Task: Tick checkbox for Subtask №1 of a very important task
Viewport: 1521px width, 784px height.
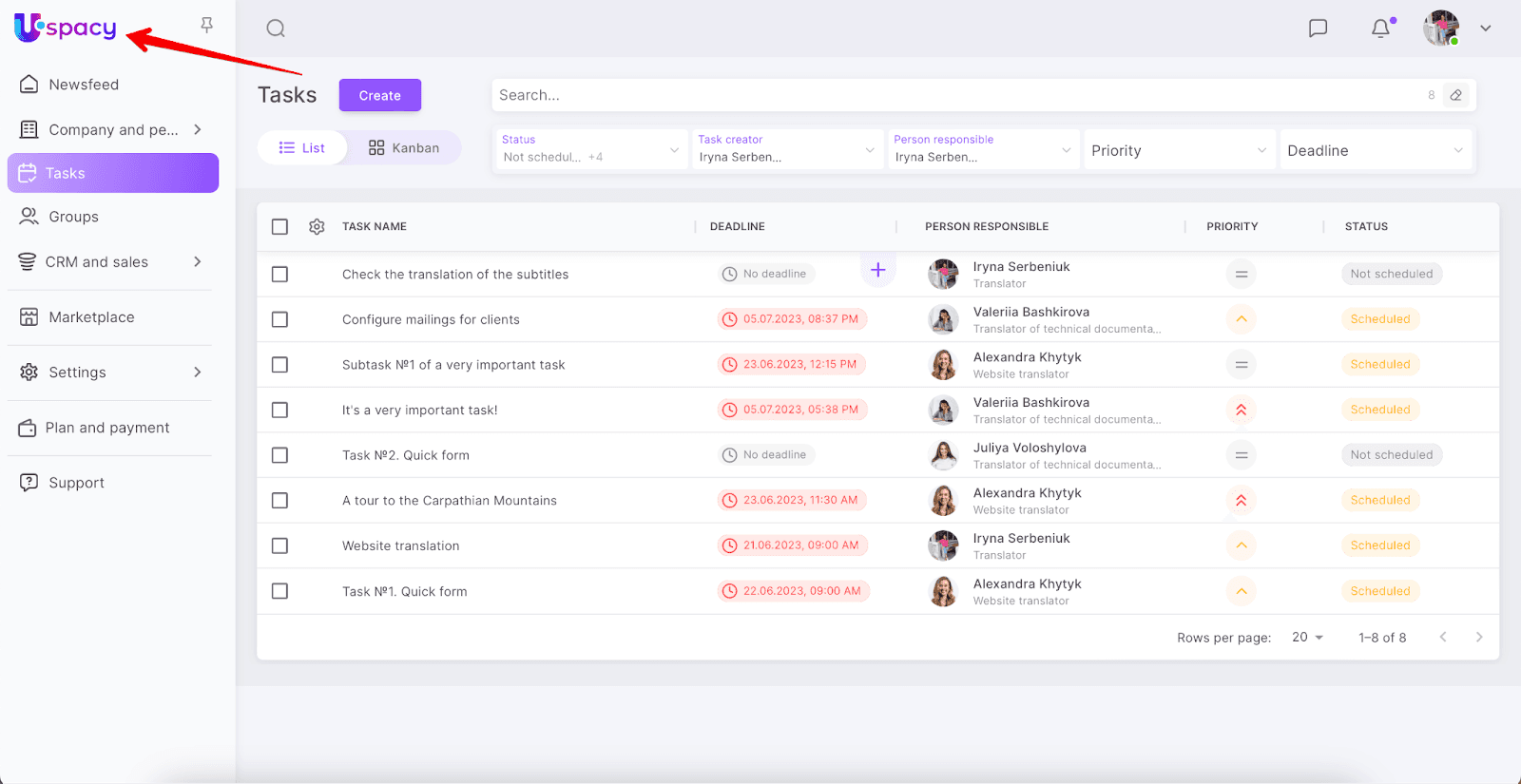Action: coord(279,364)
